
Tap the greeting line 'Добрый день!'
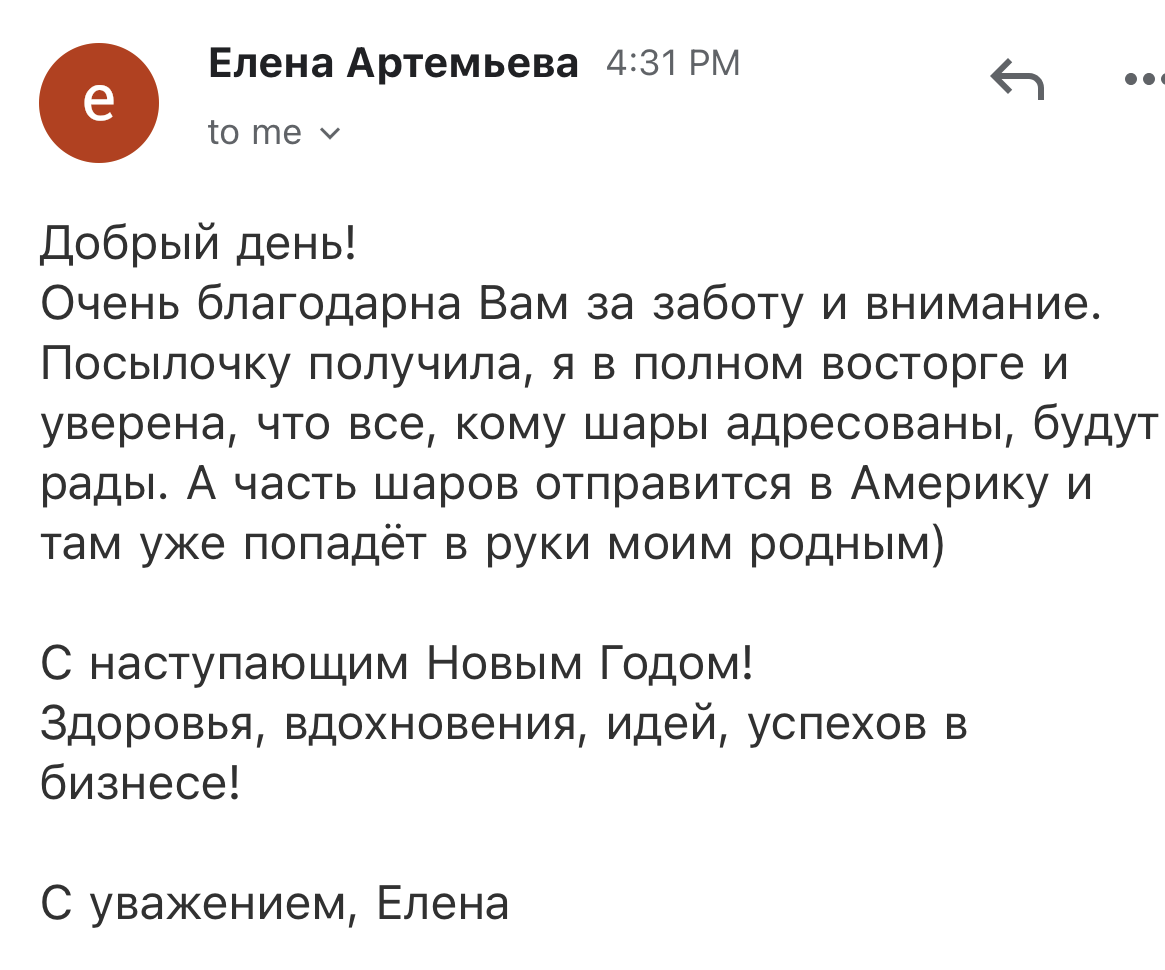click(198, 244)
